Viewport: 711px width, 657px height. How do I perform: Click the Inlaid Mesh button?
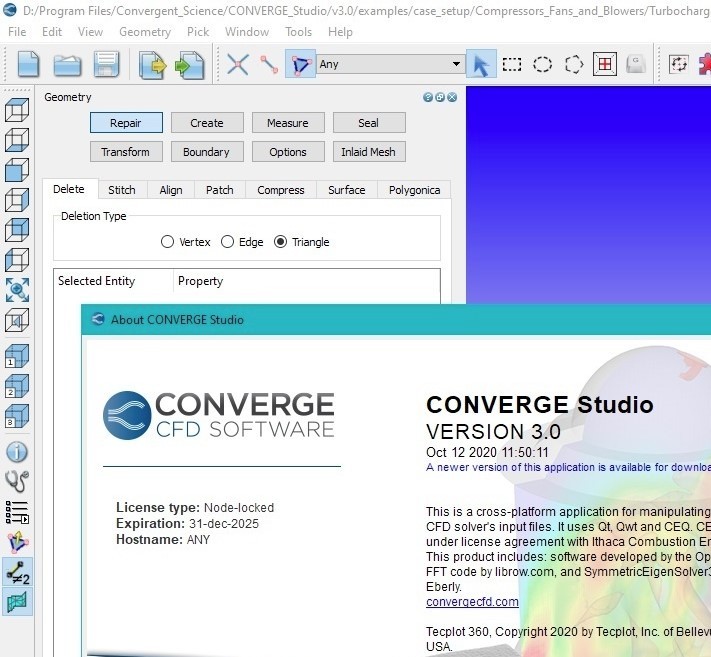(368, 152)
